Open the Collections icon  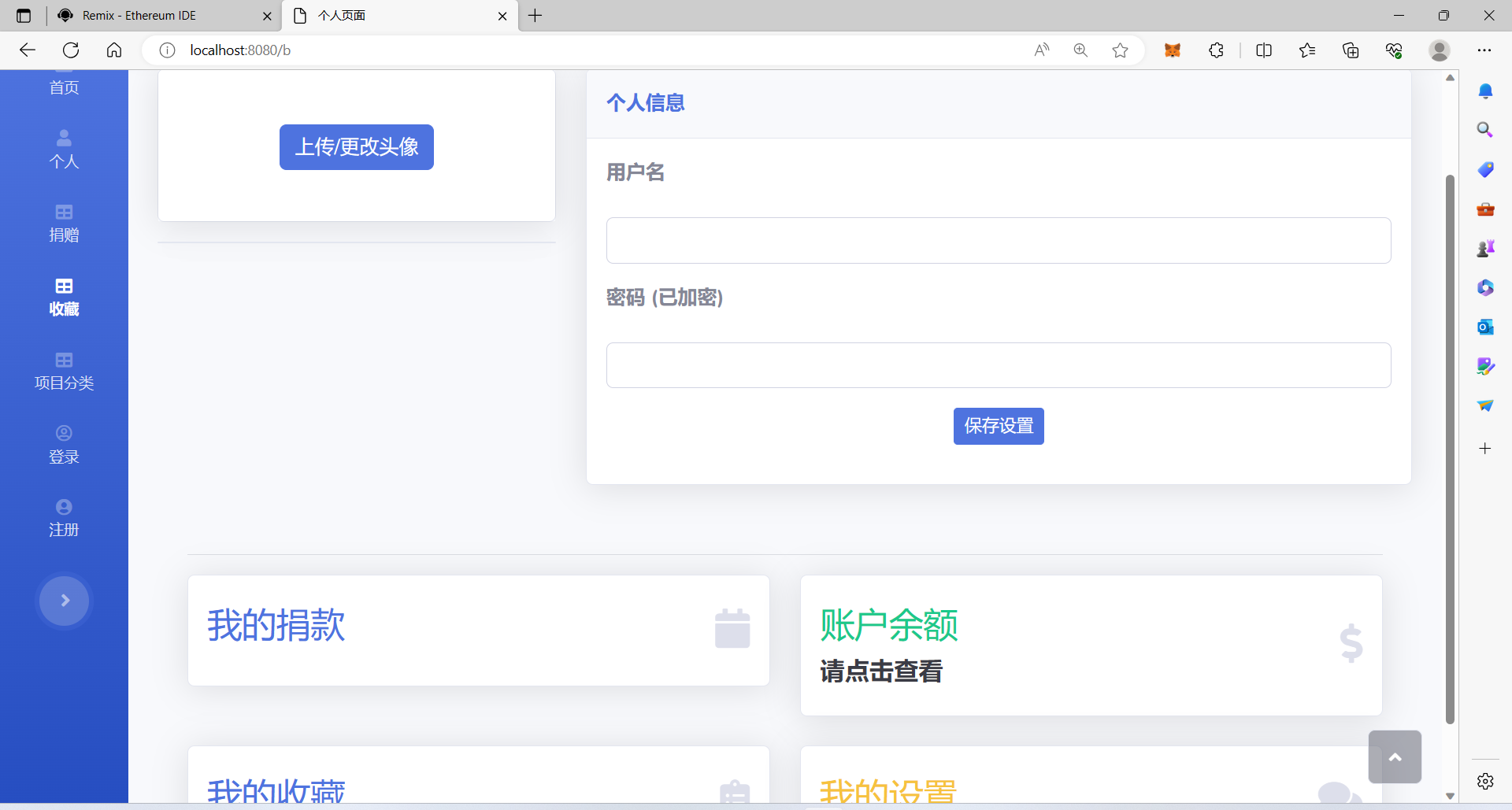pos(1351,50)
